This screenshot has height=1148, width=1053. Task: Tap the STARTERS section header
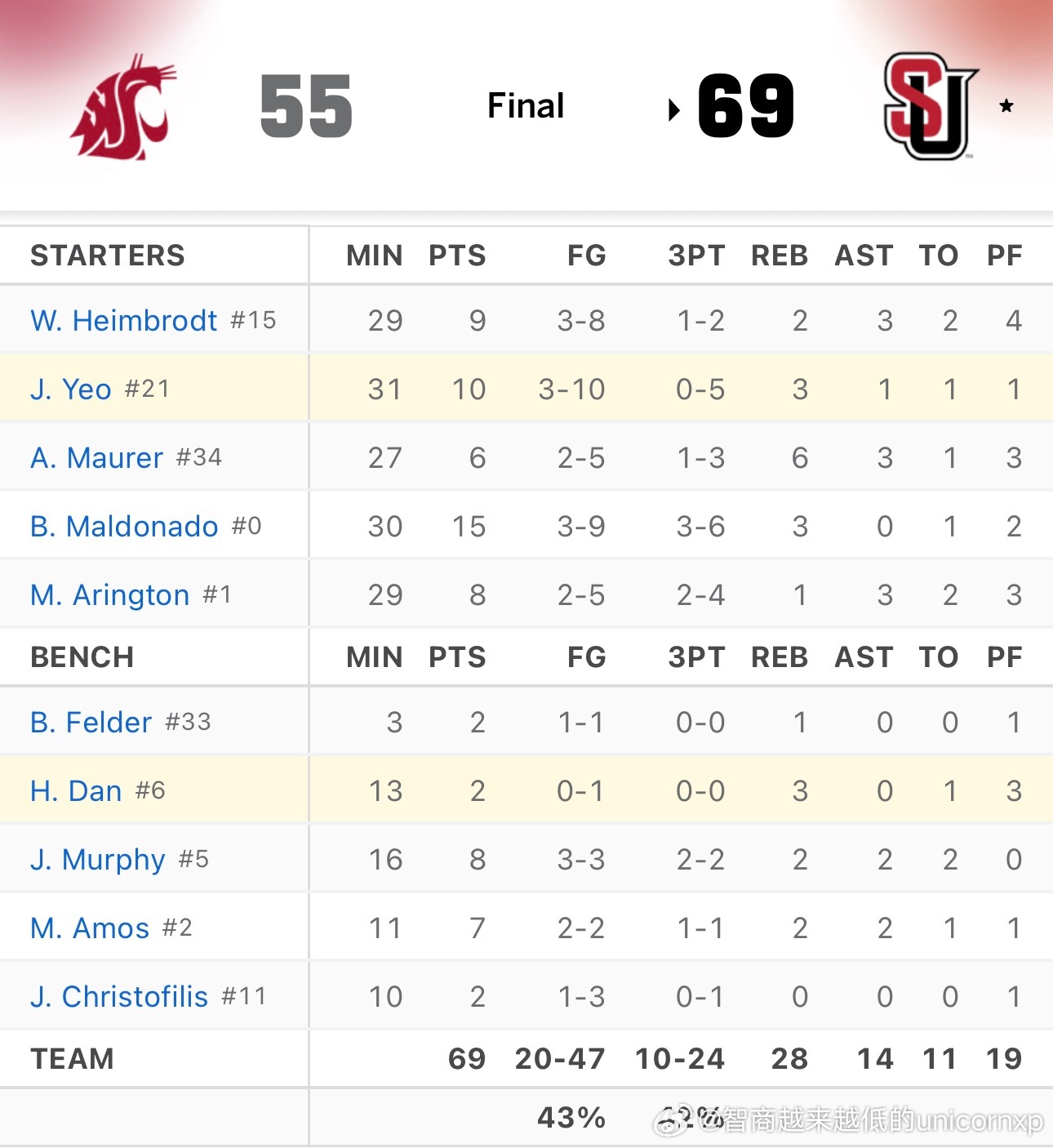coord(108,255)
